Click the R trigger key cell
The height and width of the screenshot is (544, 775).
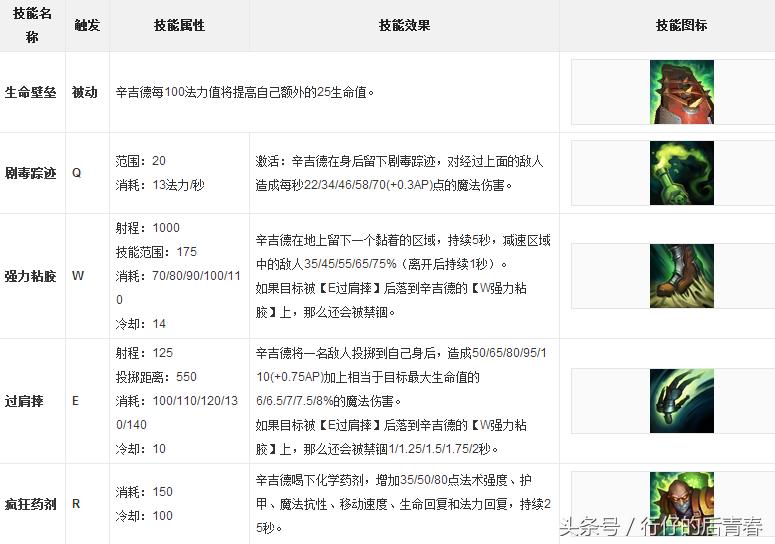click(x=77, y=503)
